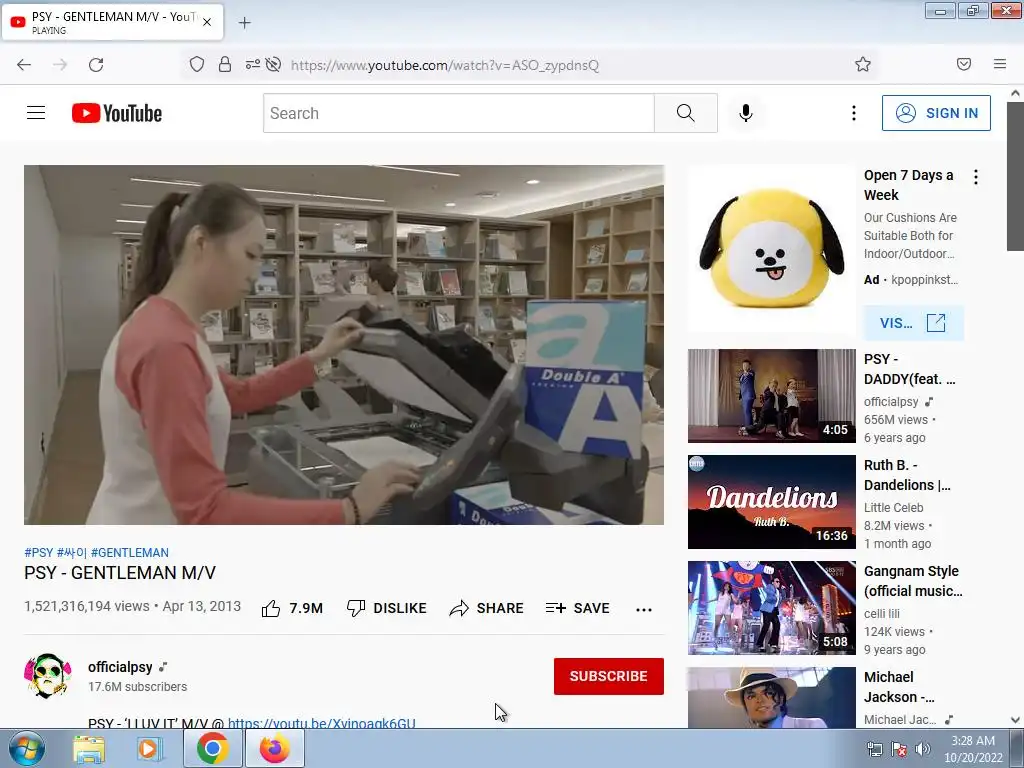Close the PSY - GENTLEMAN tab
This screenshot has width=1024, height=768.
tap(207, 22)
